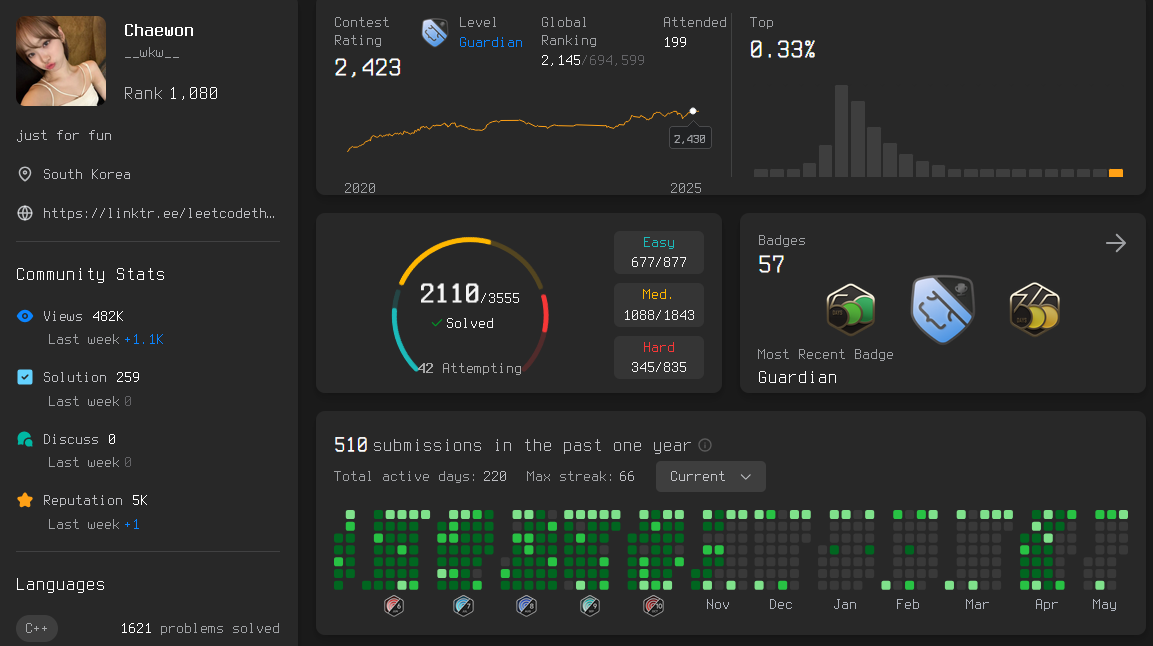Click the Top 0.33% value
The width and height of the screenshot is (1153, 646).
[x=782, y=50]
